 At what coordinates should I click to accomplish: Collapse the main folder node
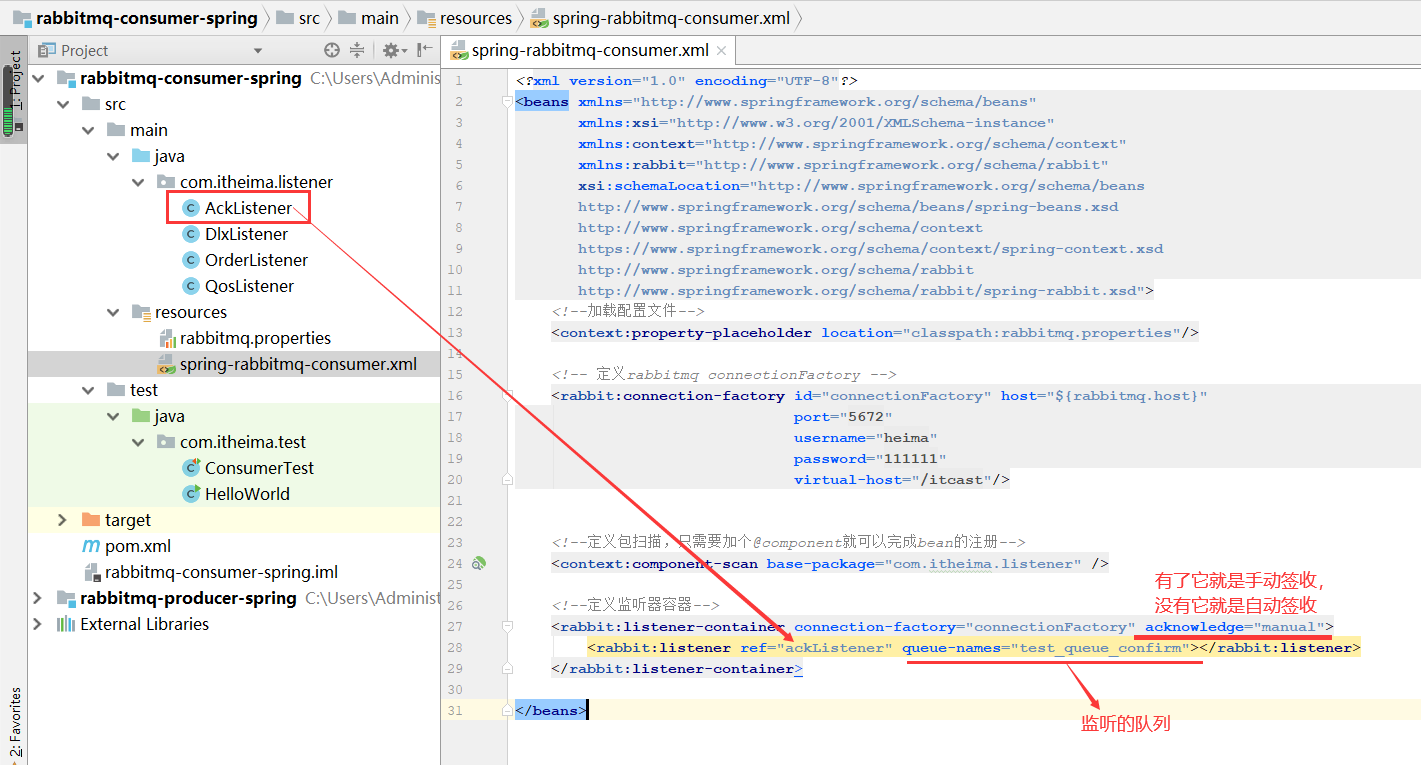click(x=88, y=130)
